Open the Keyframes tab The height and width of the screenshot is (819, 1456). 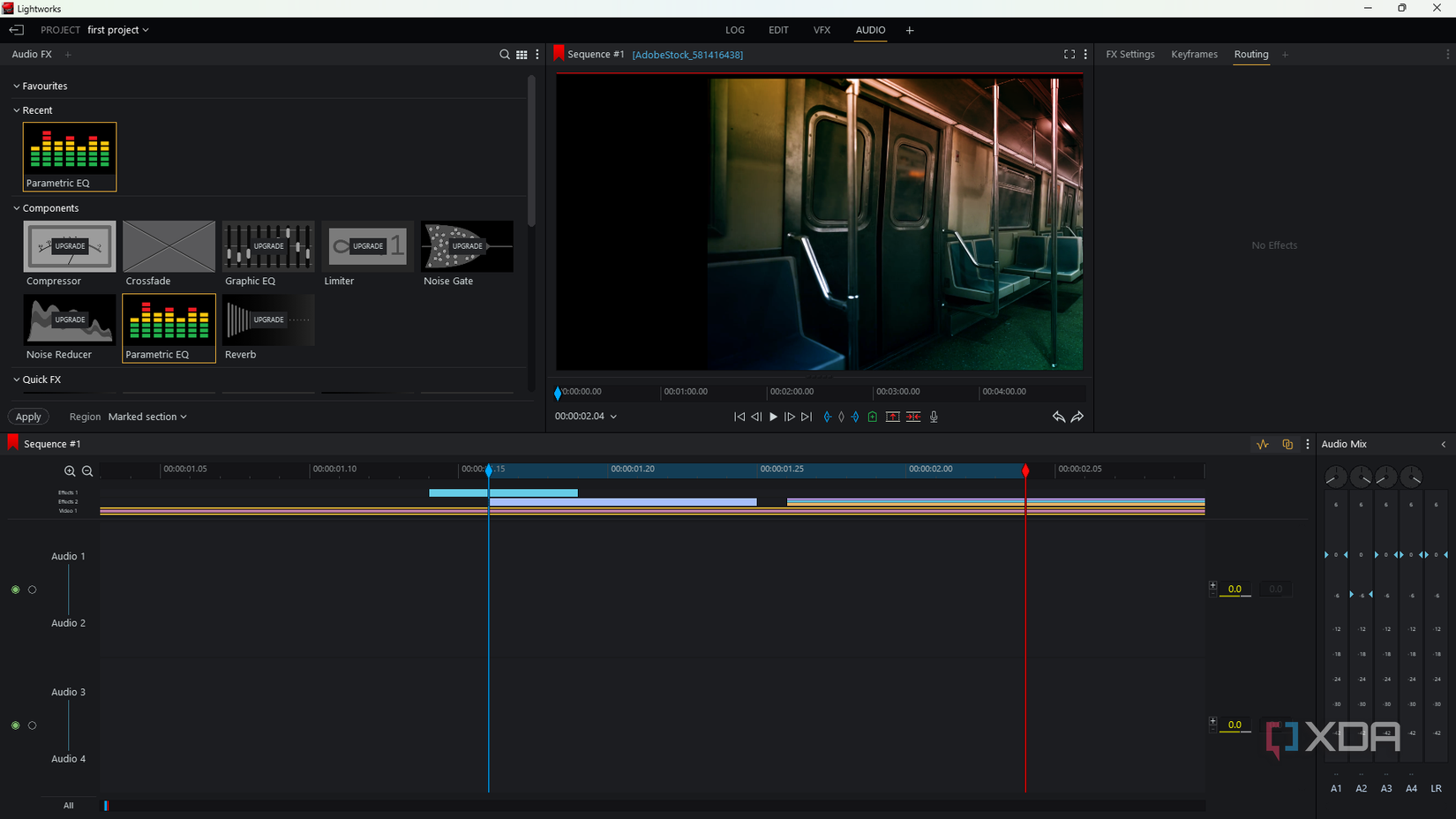(1194, 55)
